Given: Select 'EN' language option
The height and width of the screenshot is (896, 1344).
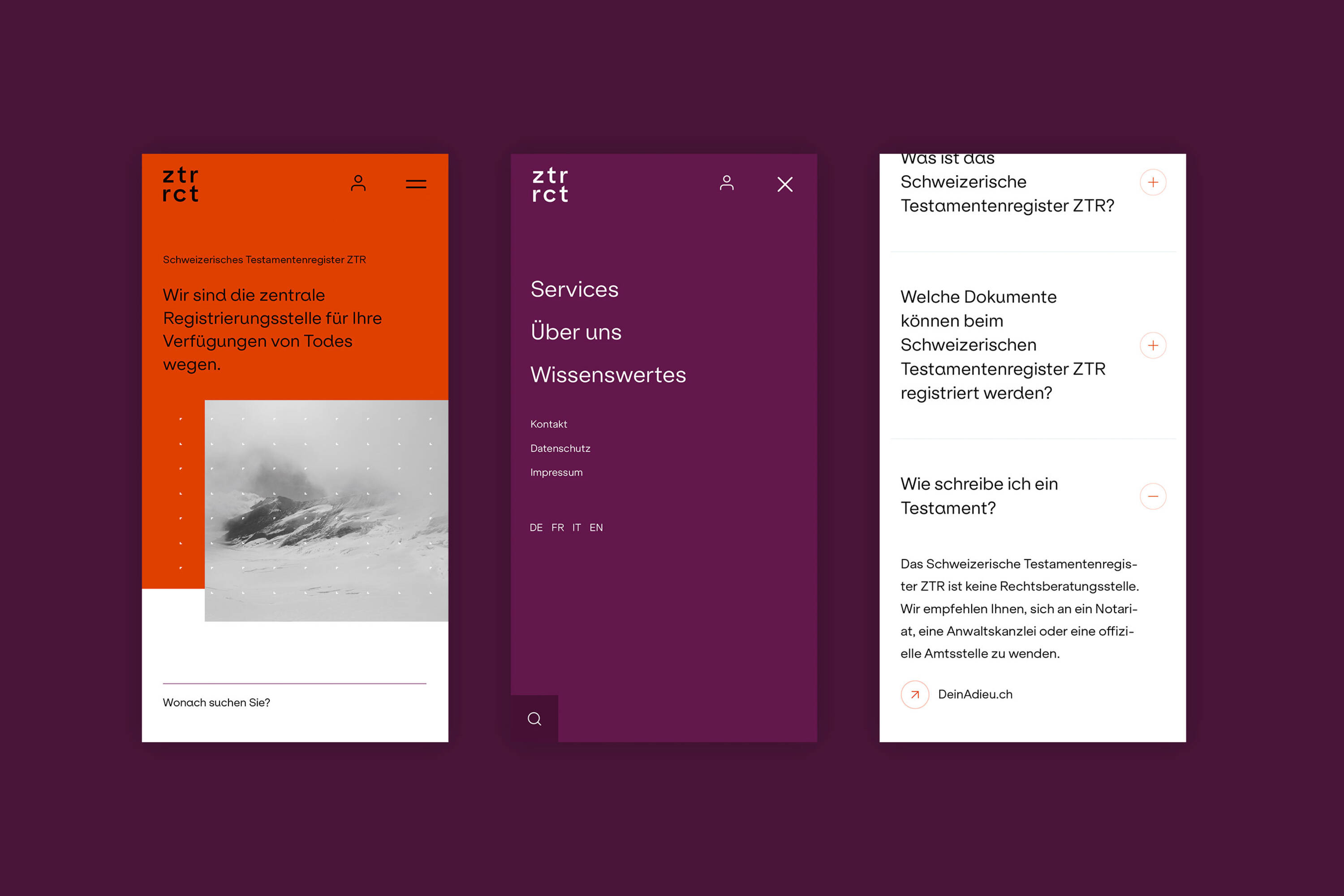Looking at the screenshot, I should pyautogui.click(x=597, y=527).
